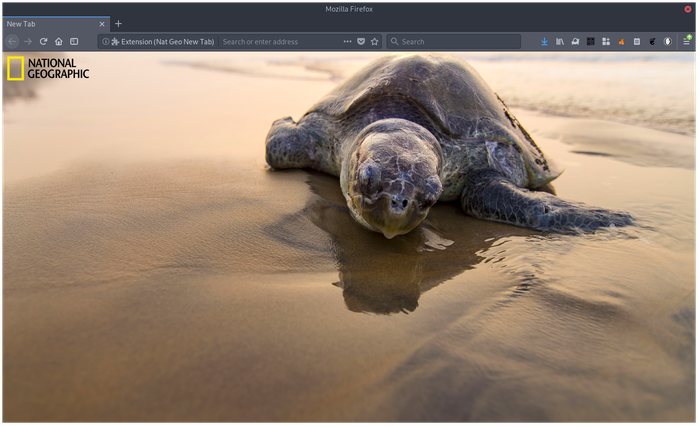Focus the Search input field
This screenshot has height=427, width=700.
click(x=454, y=42)
